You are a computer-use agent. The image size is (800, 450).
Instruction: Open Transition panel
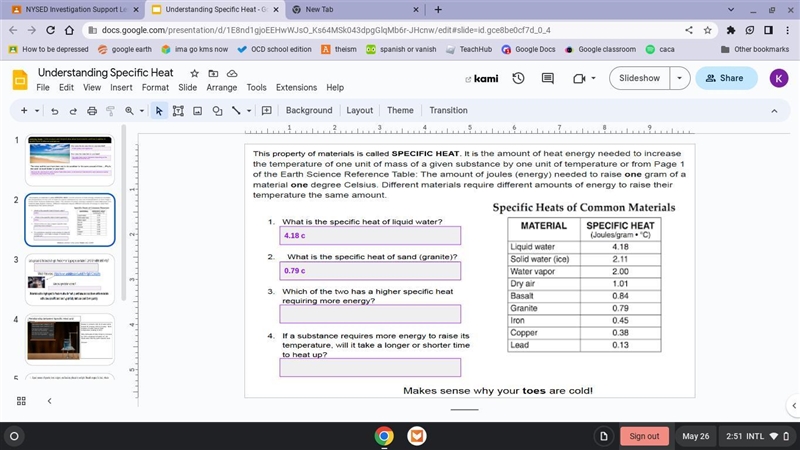pyautogui.click(x=448, y=111)
